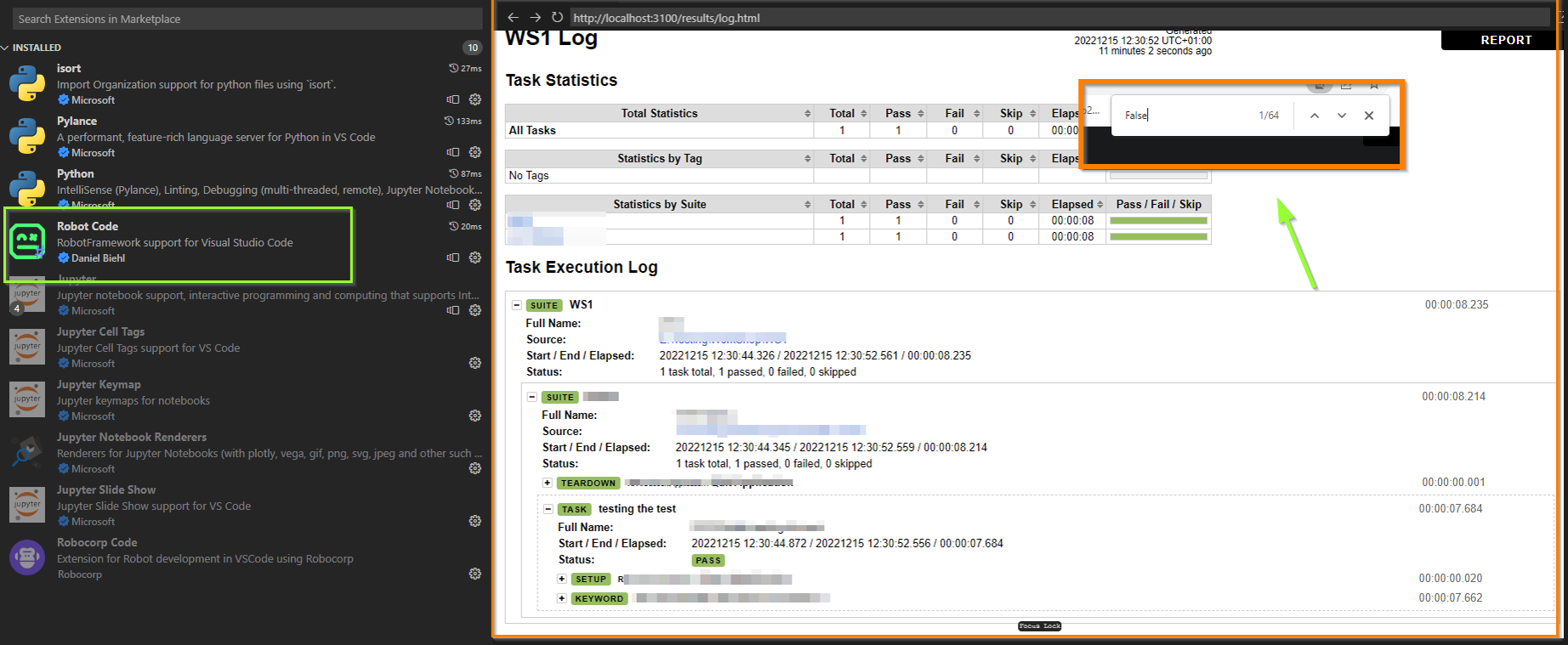Click the 'No Tags' table cell
The width and height of the screenshot is (1568, 645).
[659, 175]
